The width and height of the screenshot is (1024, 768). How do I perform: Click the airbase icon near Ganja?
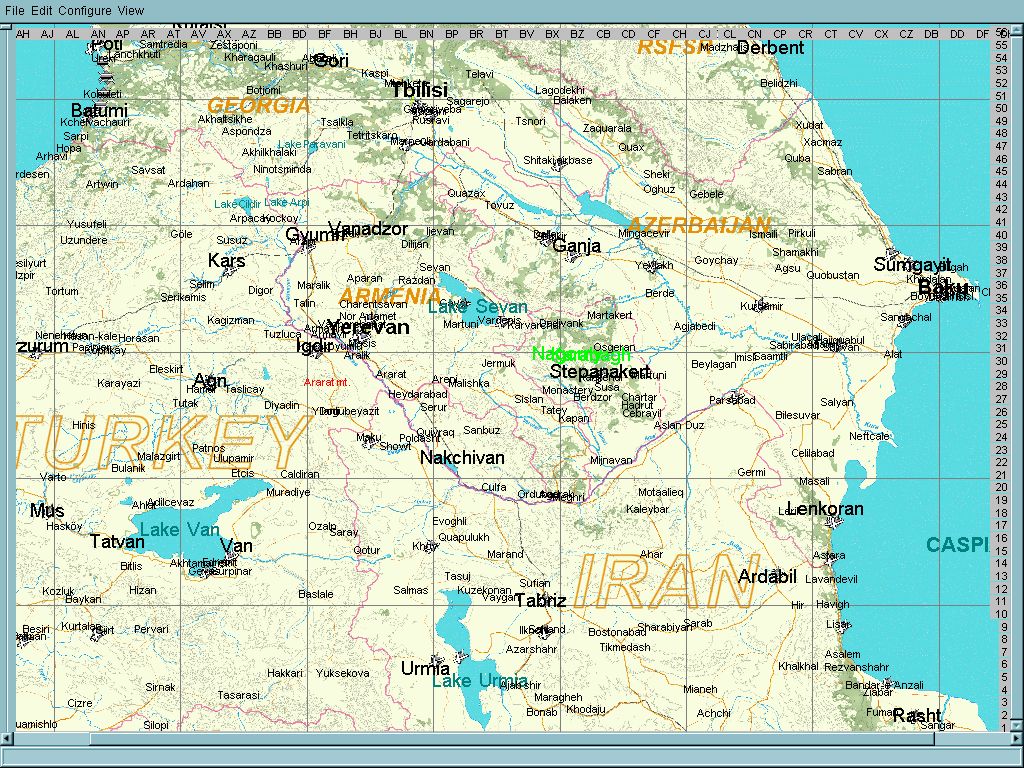572,257
